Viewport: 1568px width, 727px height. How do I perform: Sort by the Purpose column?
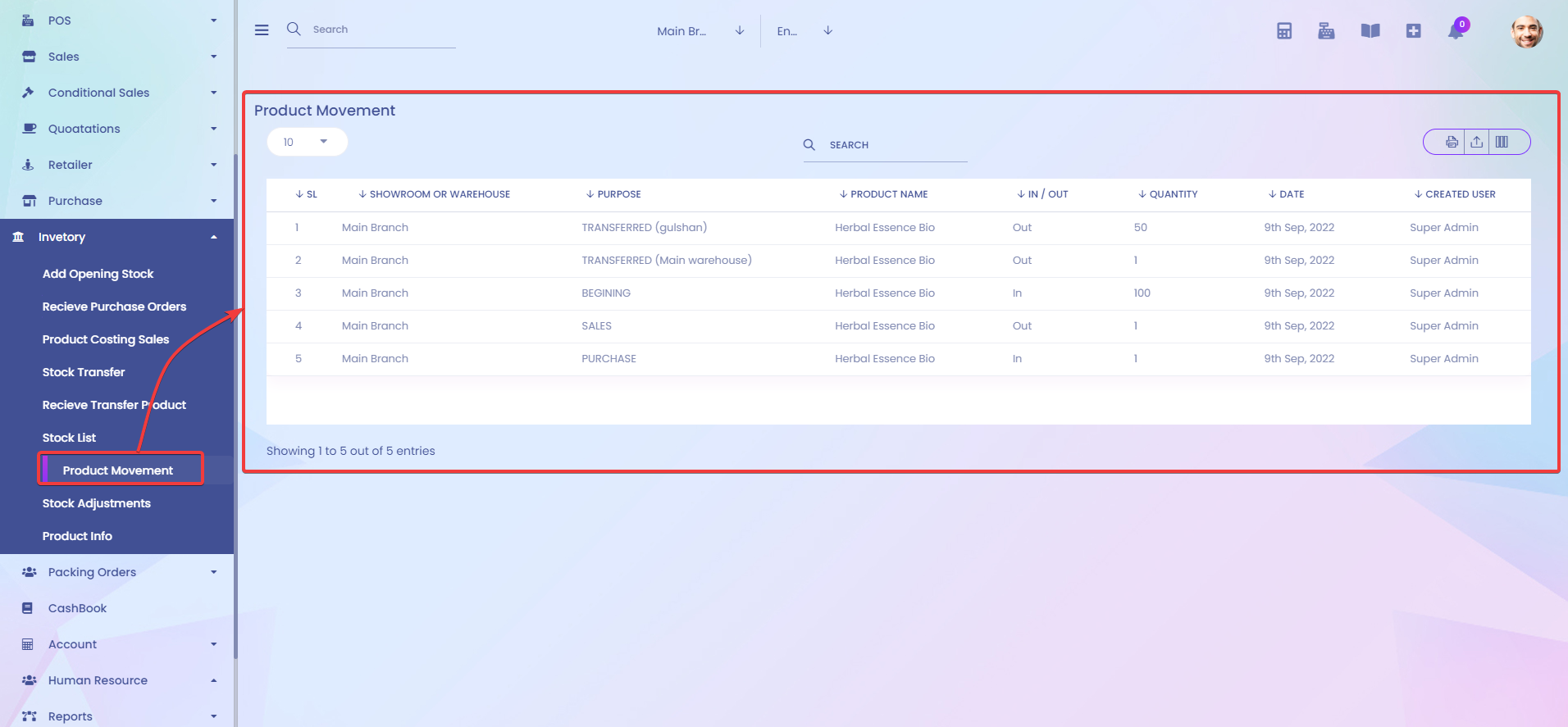(613, 194)
